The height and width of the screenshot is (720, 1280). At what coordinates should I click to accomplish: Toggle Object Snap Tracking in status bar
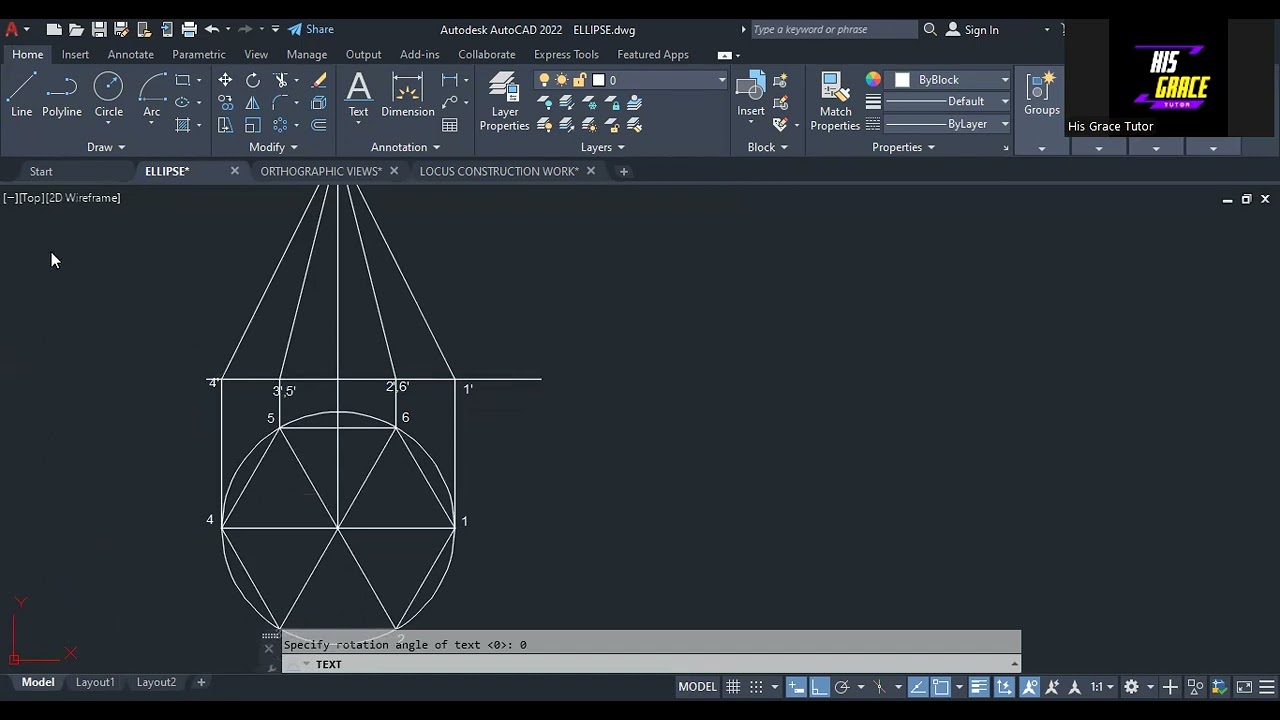[918, 687]
